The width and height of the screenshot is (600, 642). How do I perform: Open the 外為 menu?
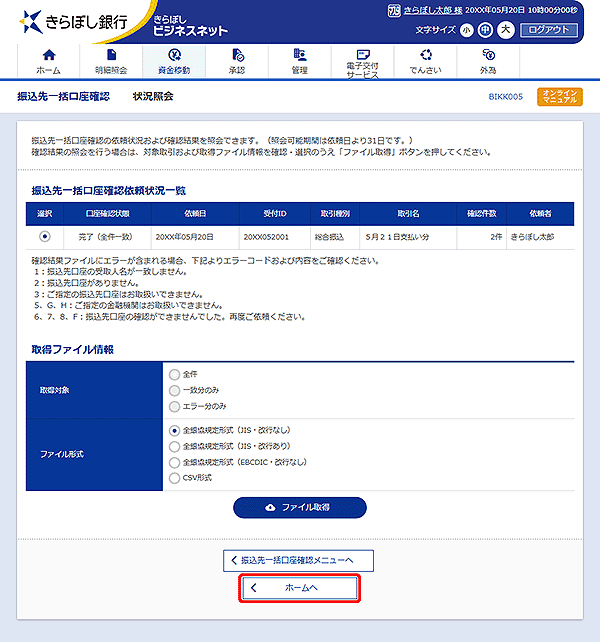click(488, 61)
